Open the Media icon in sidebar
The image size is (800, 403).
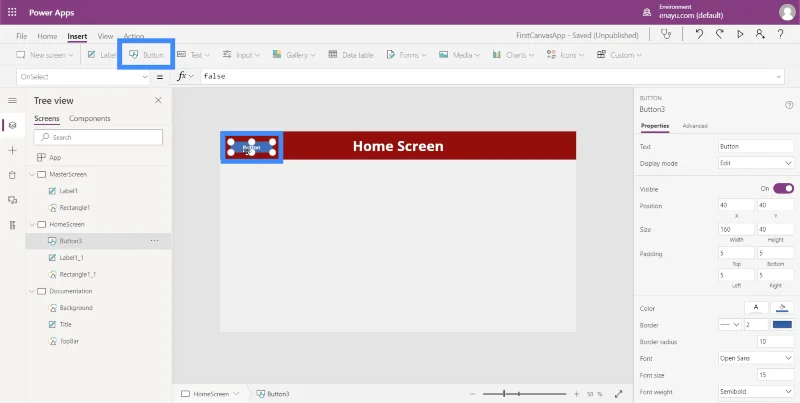12,200
